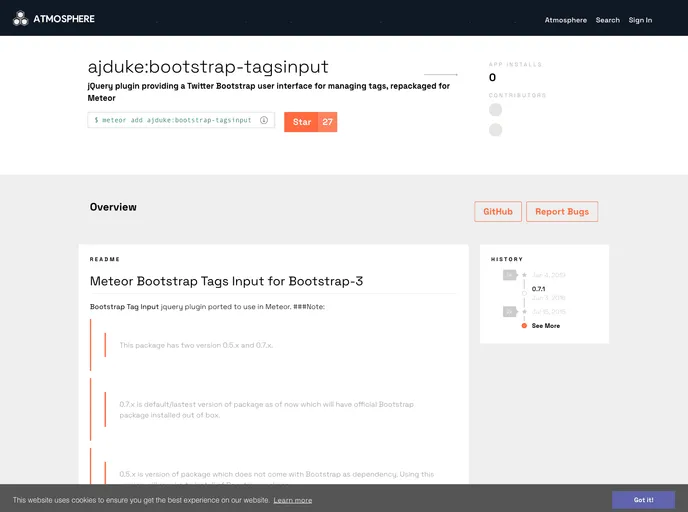The height and width of the screenshot is (512, 688).
Task: Expand History with See More
Action: point(546,326)
